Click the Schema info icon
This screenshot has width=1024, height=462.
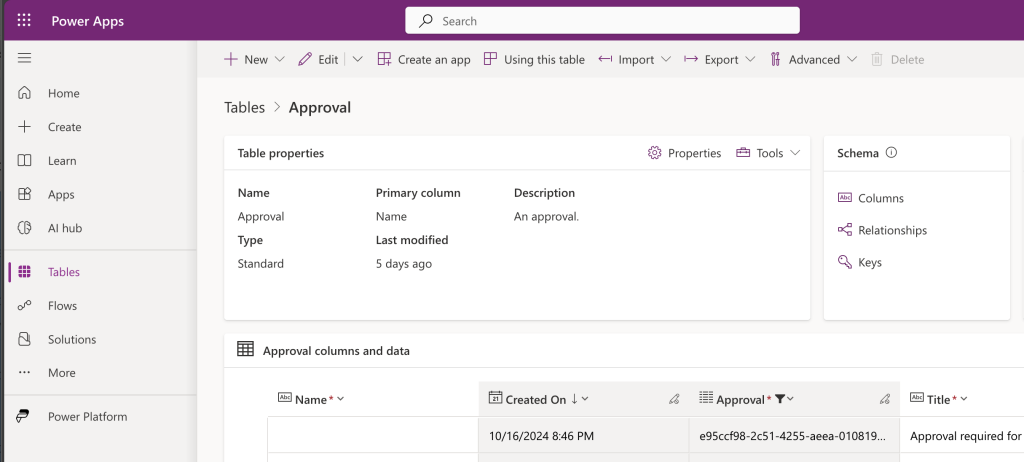point(891,153)
